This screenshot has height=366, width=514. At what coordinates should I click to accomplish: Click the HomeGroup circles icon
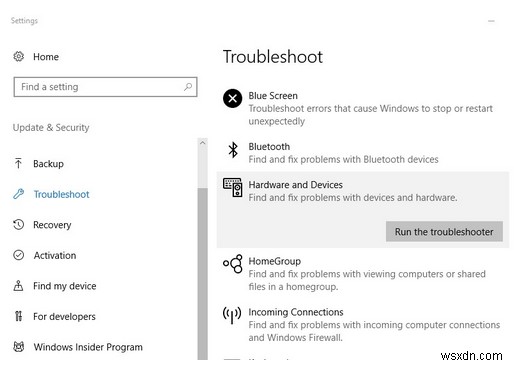pos(233,264)
